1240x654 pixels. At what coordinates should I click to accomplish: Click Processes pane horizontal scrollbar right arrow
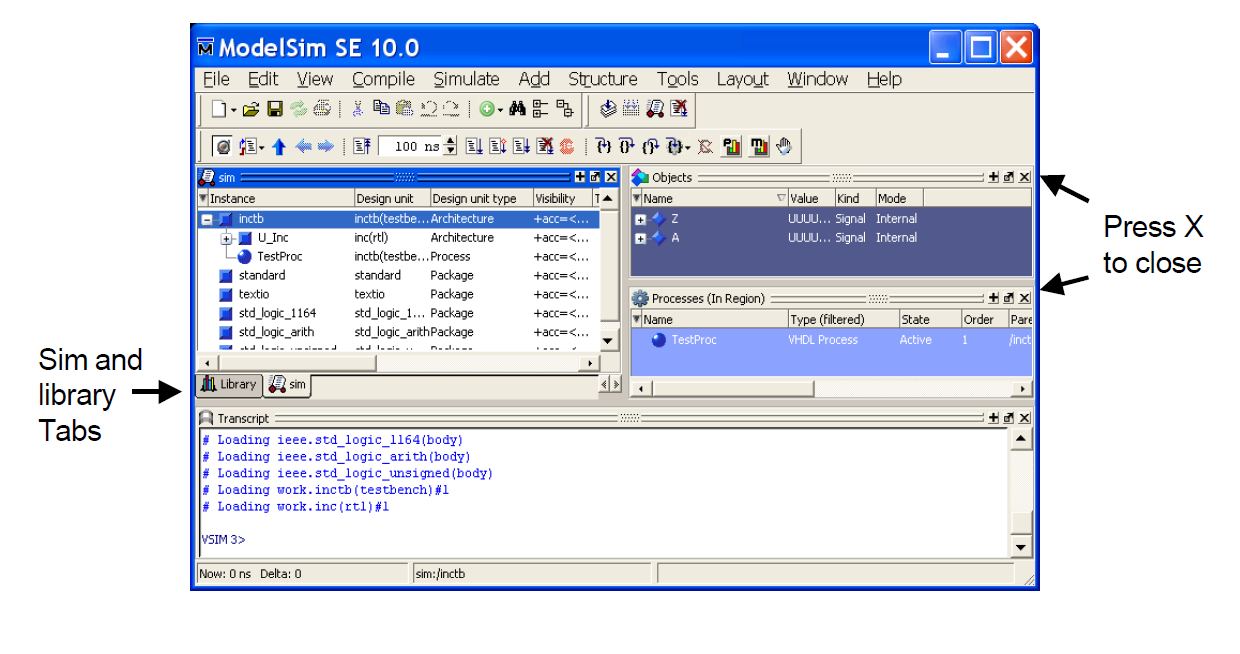pos(1023,388)
